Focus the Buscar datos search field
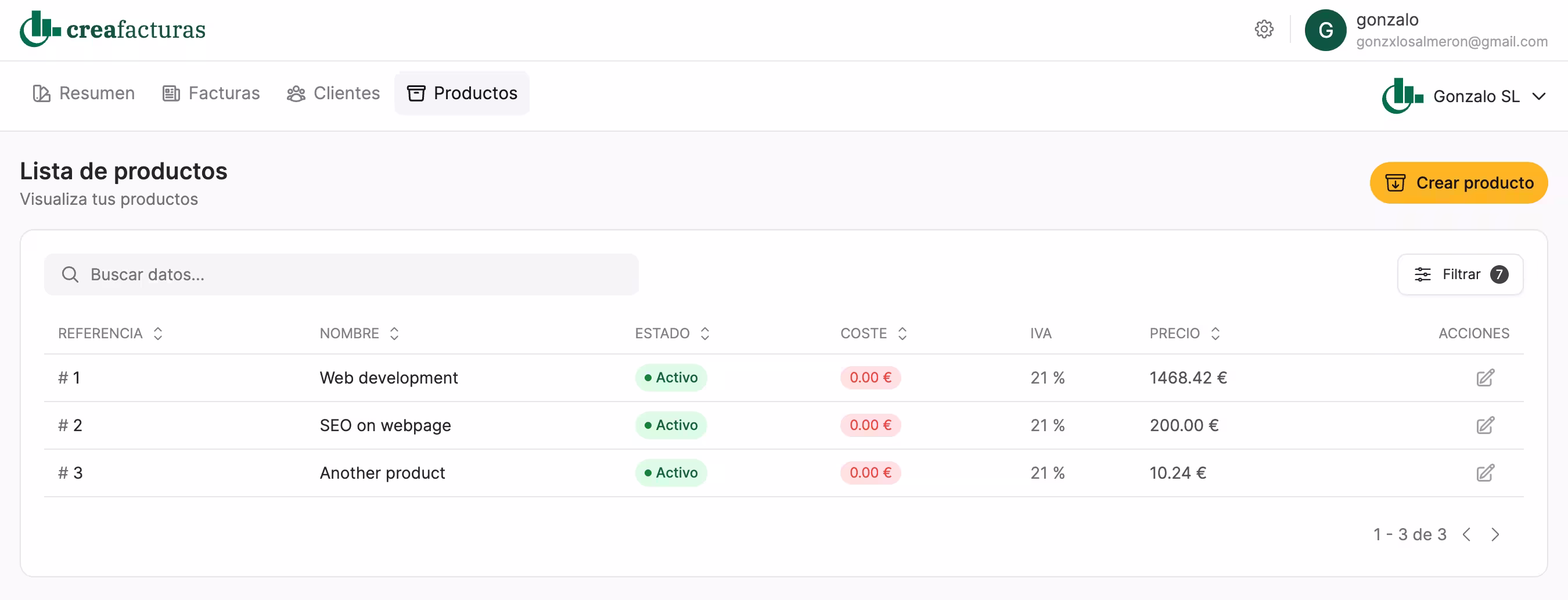 (341, 274)
